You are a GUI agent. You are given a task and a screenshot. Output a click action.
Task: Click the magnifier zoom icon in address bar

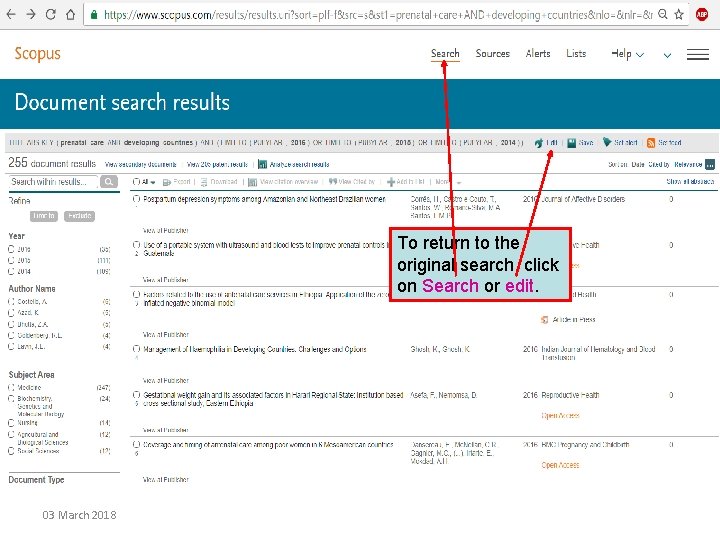coord(663,15)
